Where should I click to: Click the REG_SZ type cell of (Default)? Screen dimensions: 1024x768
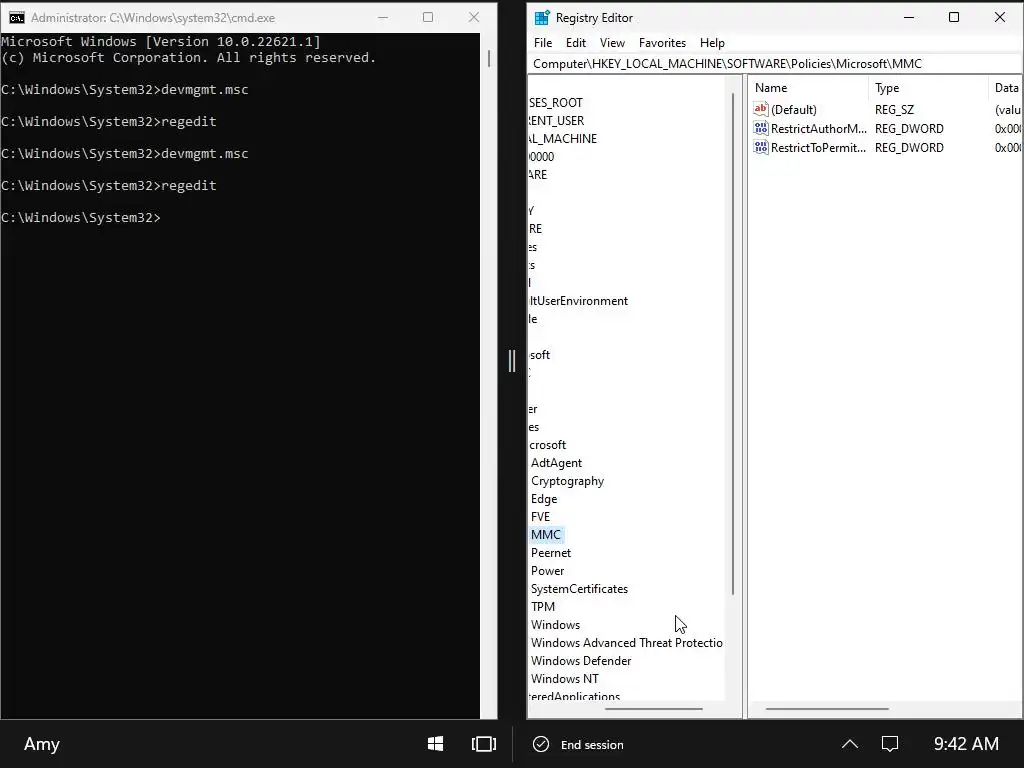click(x=894, y=110)
